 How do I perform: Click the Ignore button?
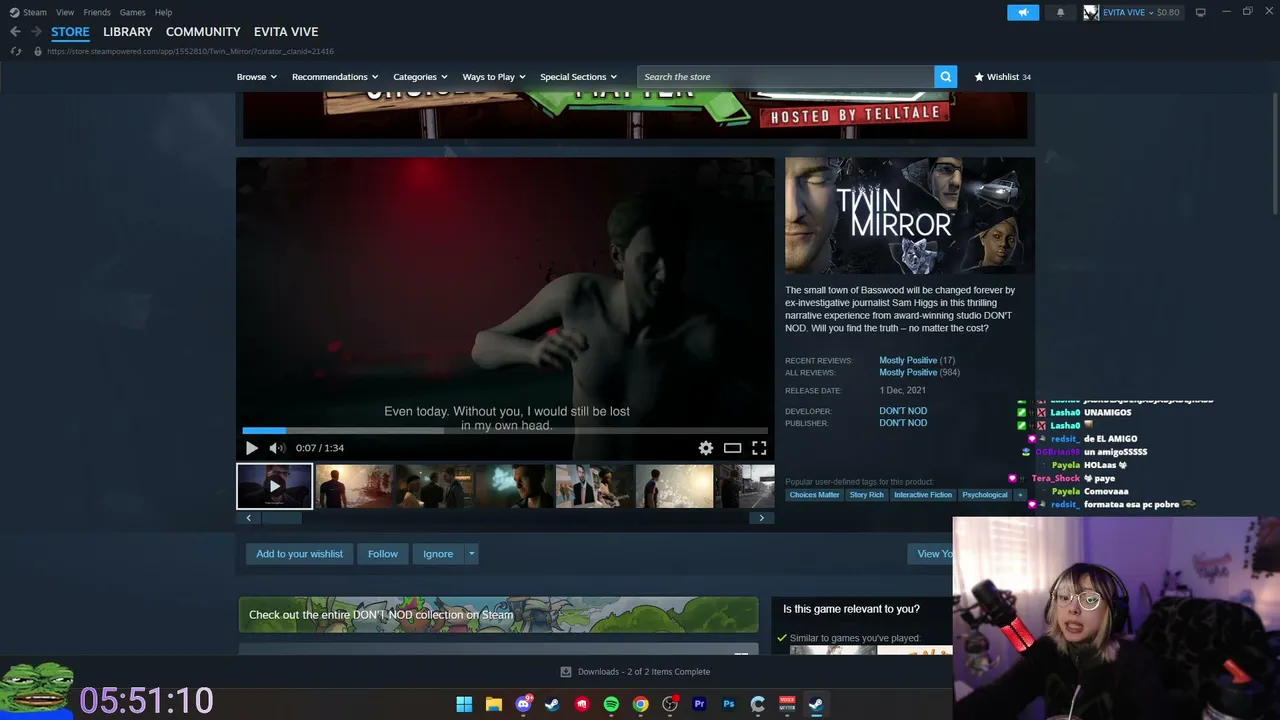point(438,554)
